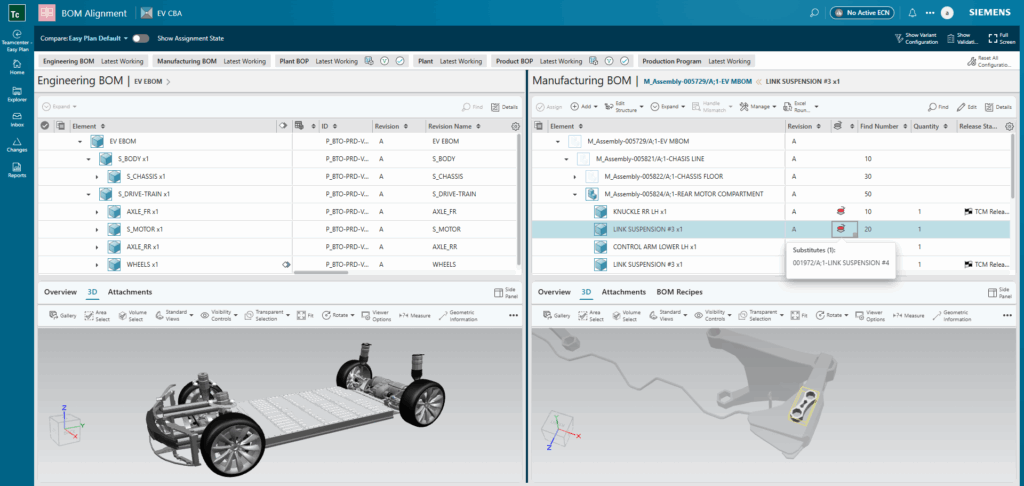This screenshot has width=1024, height=486.
Task: Open the Inbox in the left sidebar
Action: pos(17,119)
